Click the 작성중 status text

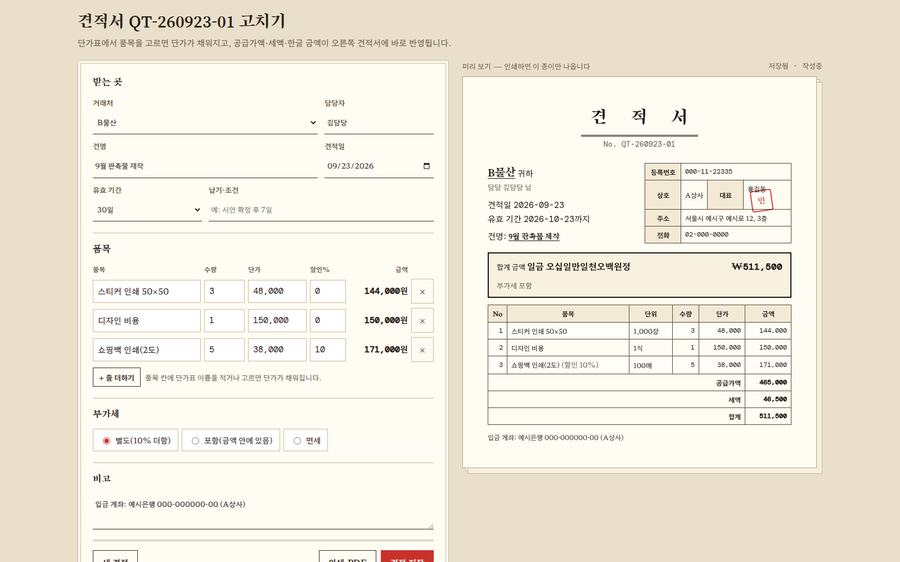pos(812,66)
